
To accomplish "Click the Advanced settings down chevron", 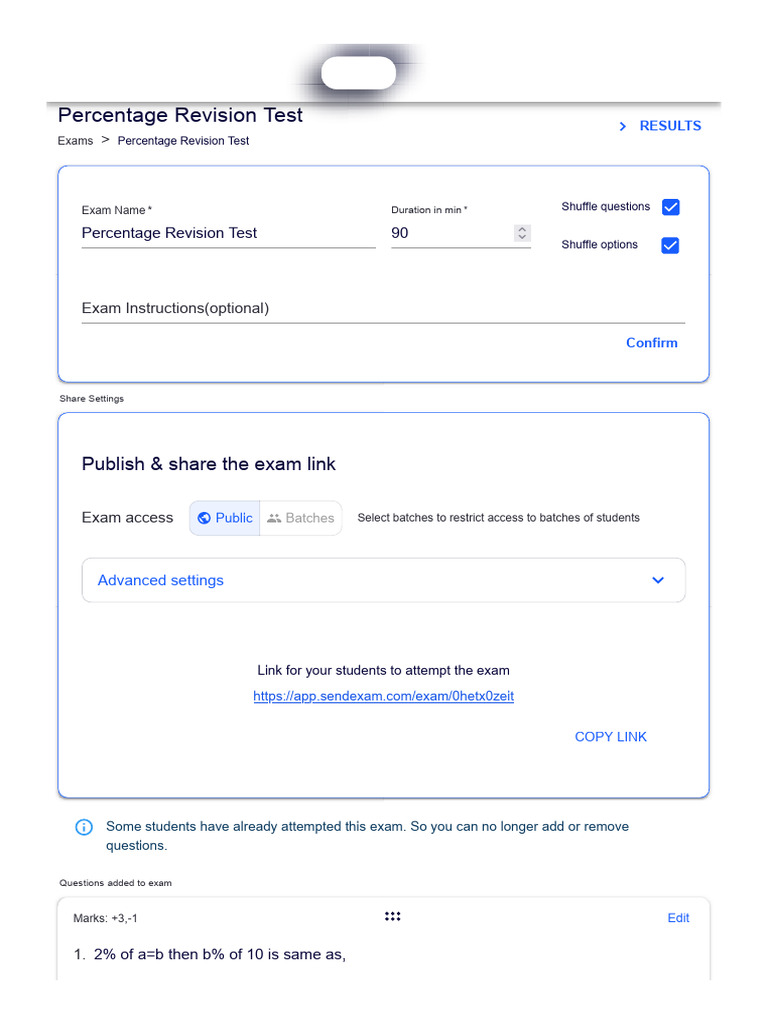I will [658, 580].
